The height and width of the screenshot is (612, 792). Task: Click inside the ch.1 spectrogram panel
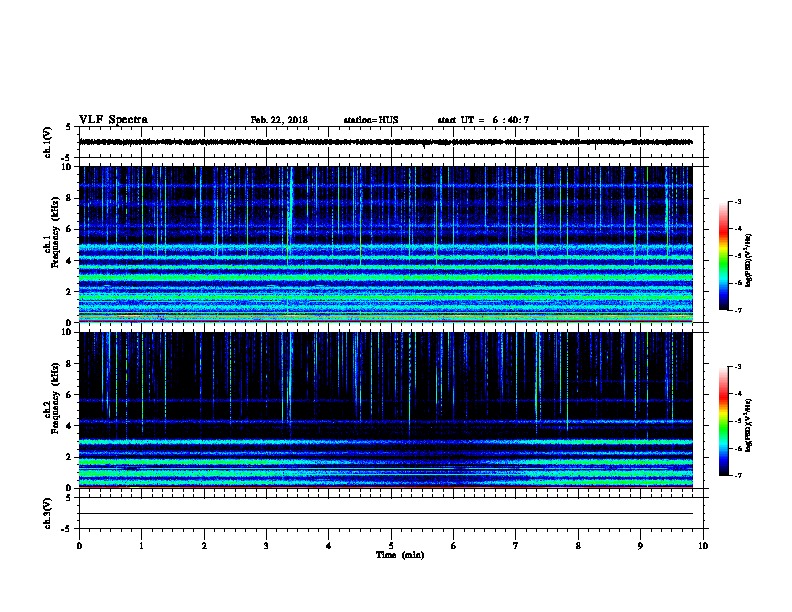(385, 244)
